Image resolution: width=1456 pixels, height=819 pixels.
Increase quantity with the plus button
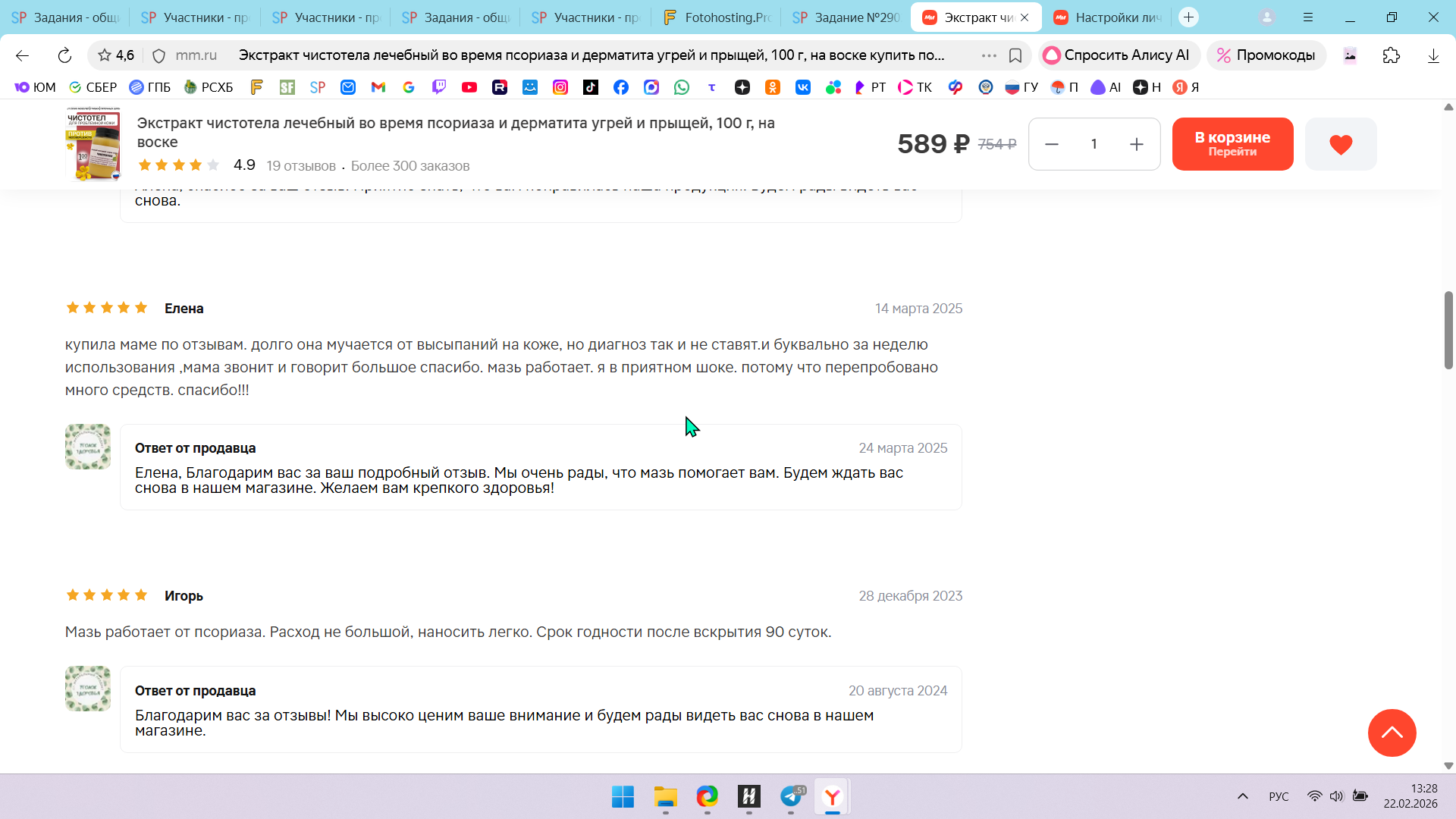pos(1136,144)
